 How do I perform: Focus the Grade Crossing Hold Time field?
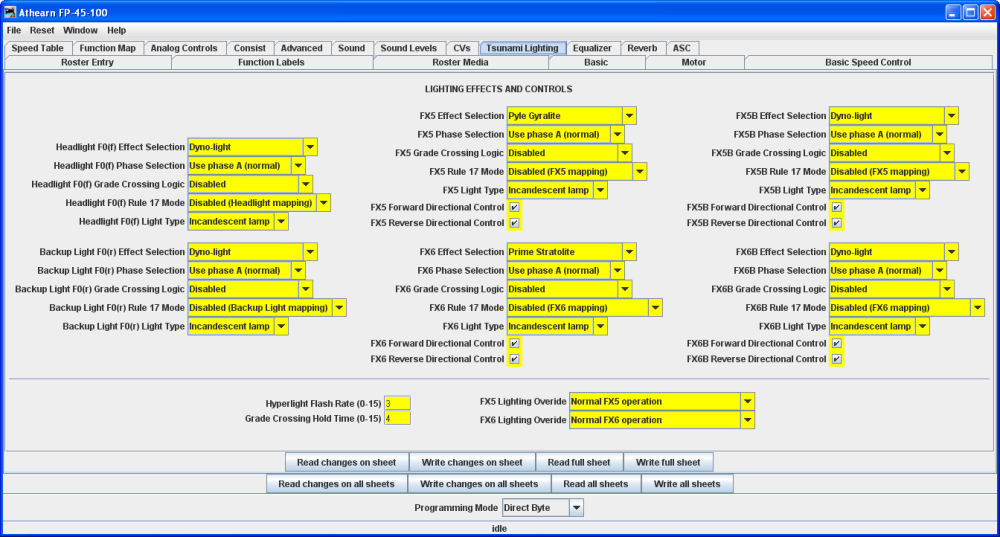pos(397,418)
